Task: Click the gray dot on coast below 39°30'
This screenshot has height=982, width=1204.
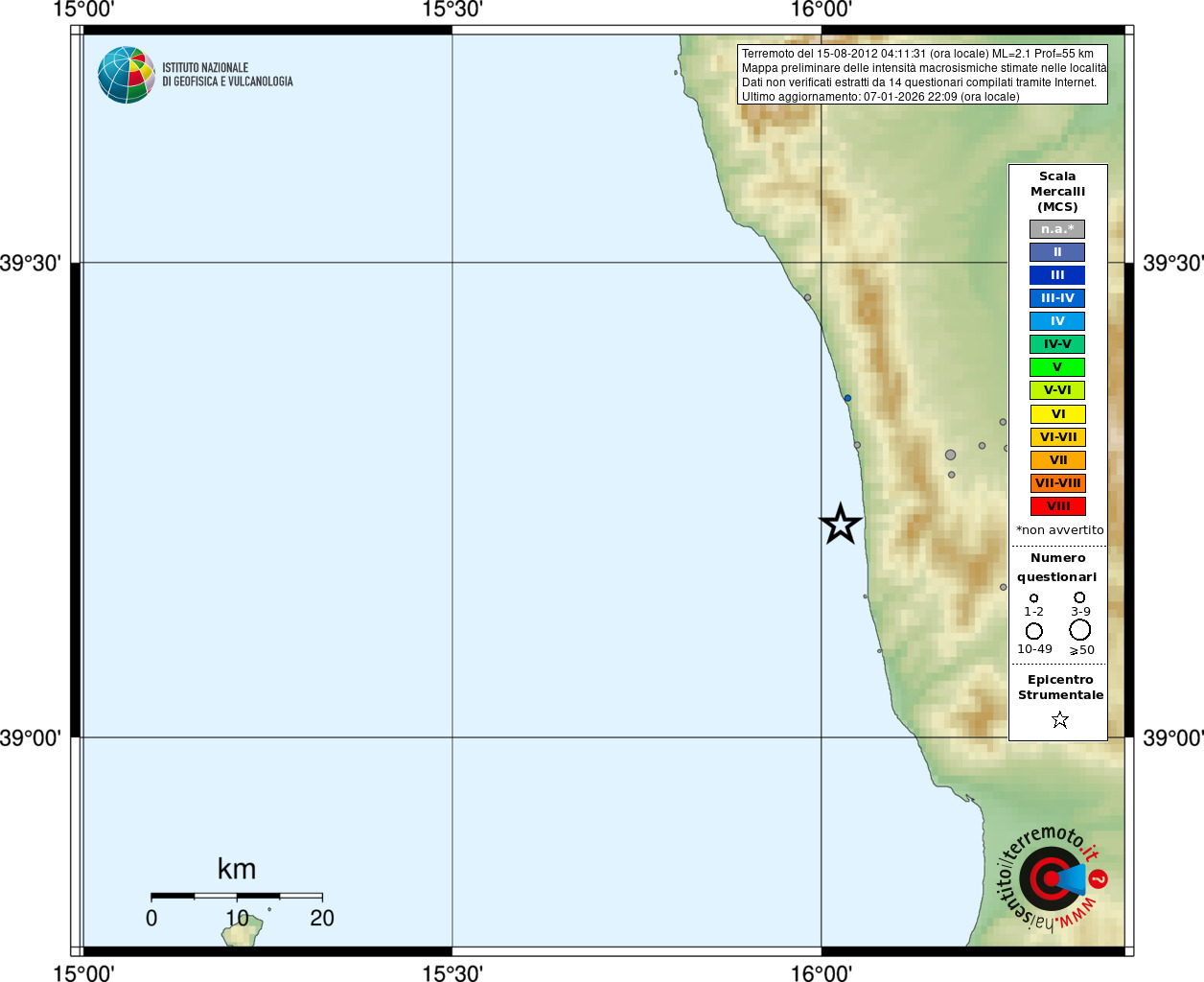Action: click(807, 297)
